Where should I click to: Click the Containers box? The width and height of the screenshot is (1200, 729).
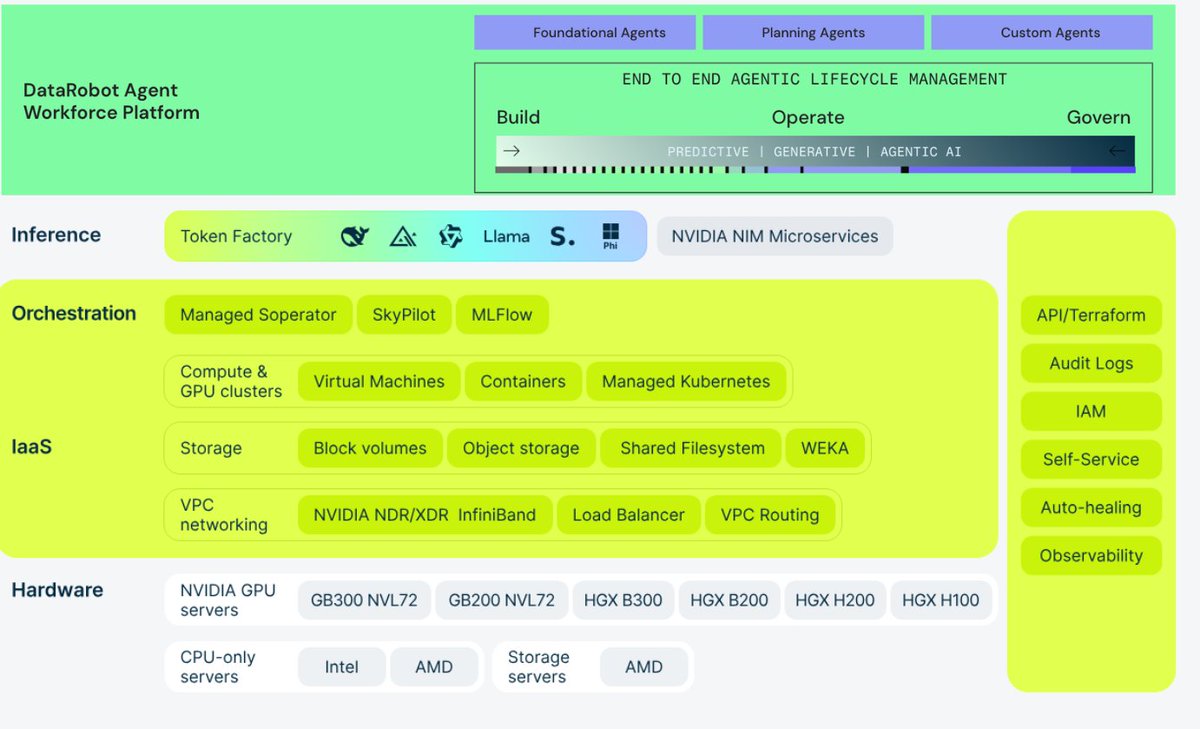523,381
